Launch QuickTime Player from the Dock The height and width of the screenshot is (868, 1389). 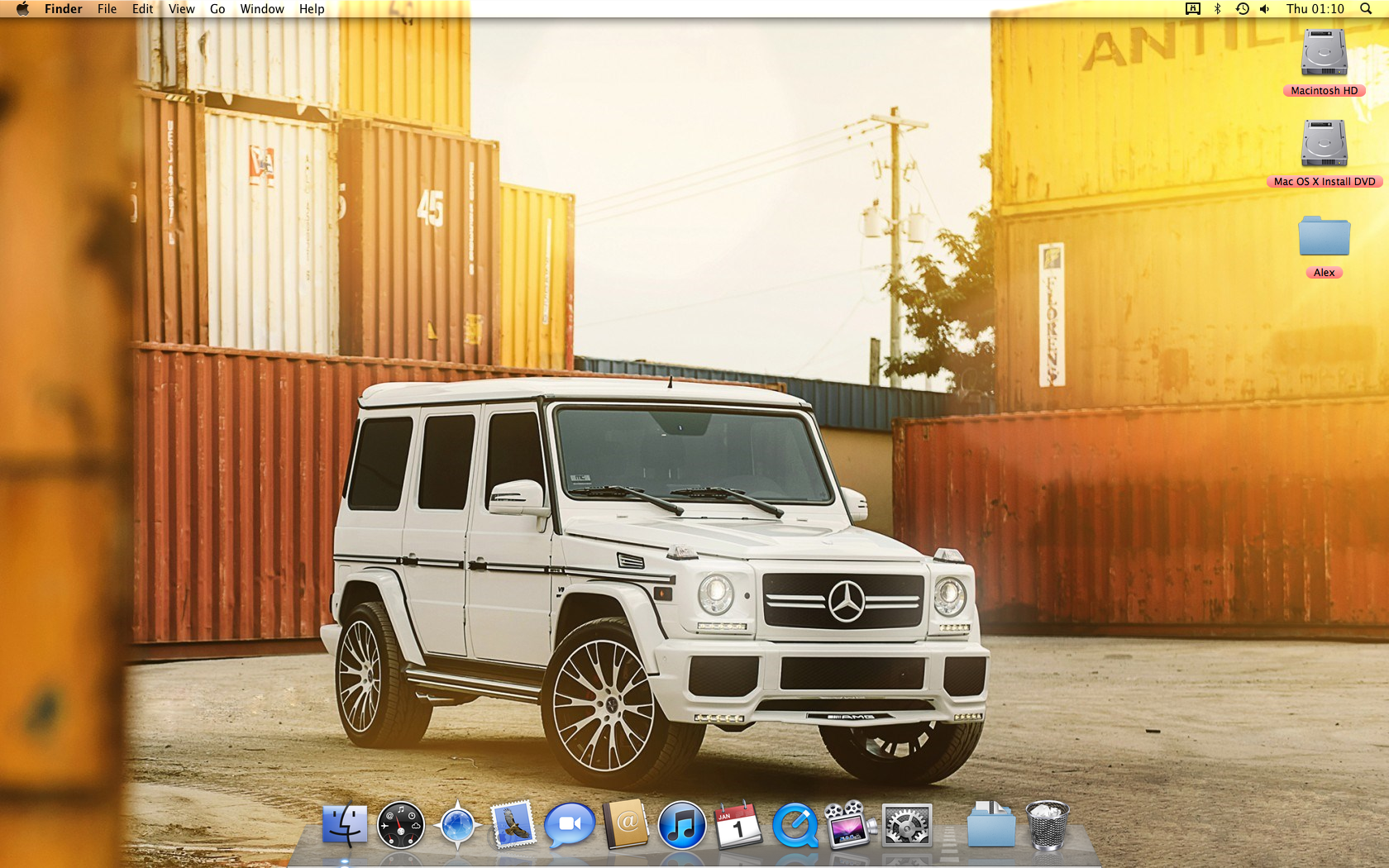coord(795,825)
